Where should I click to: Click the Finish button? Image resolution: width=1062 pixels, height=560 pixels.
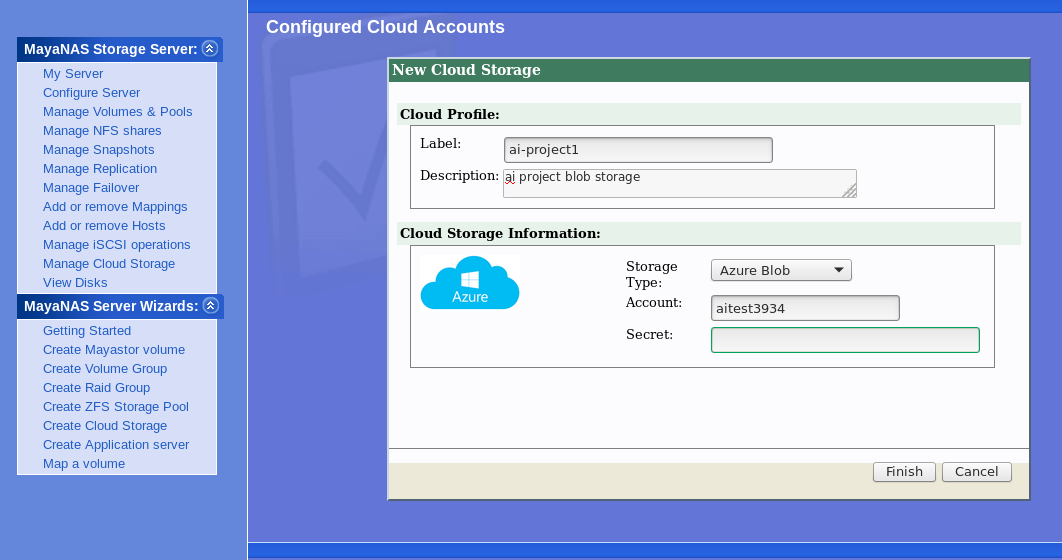pyautogui.click(x=904, y=472)
